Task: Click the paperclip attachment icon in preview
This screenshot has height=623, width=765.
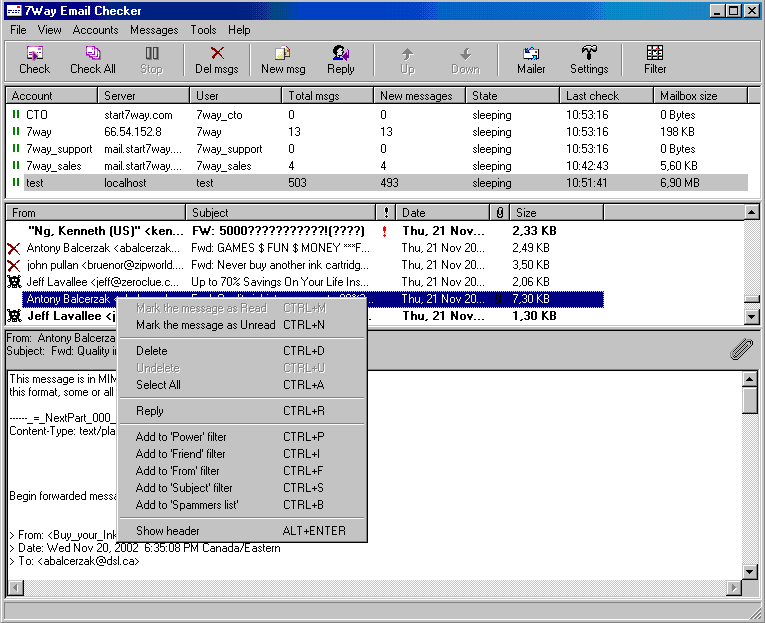Action: (x=741, y=348)
